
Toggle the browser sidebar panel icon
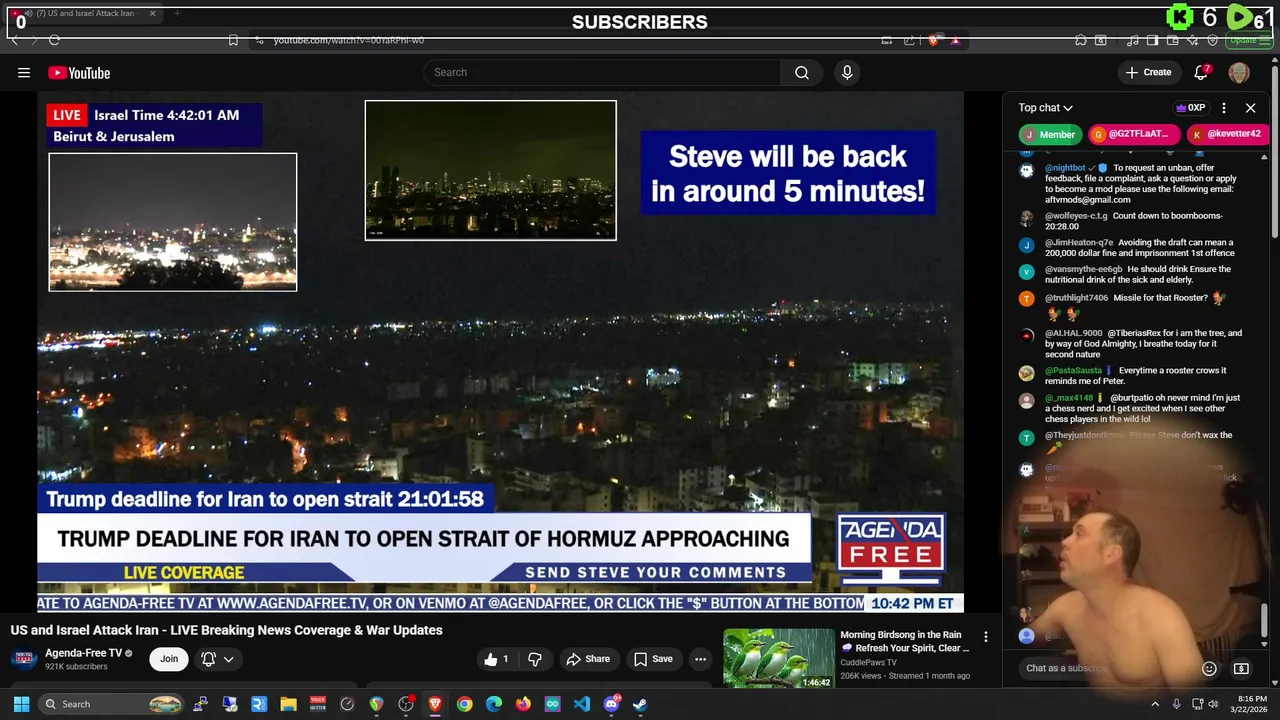tap(1152, 40)
